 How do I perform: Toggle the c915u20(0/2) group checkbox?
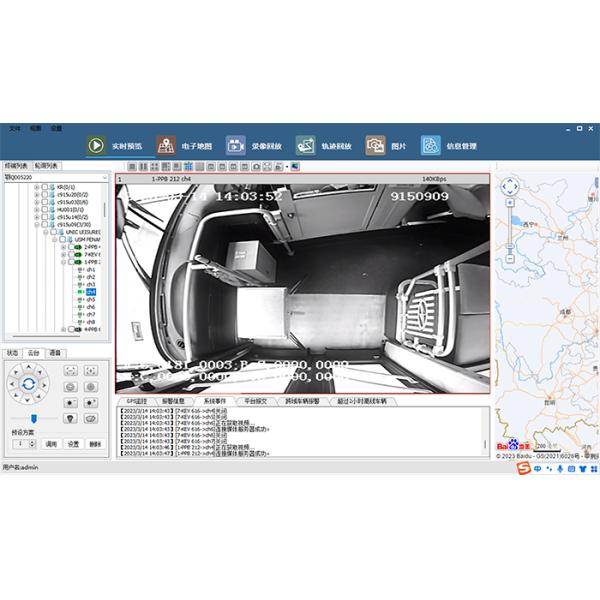(x=45, y=194)
